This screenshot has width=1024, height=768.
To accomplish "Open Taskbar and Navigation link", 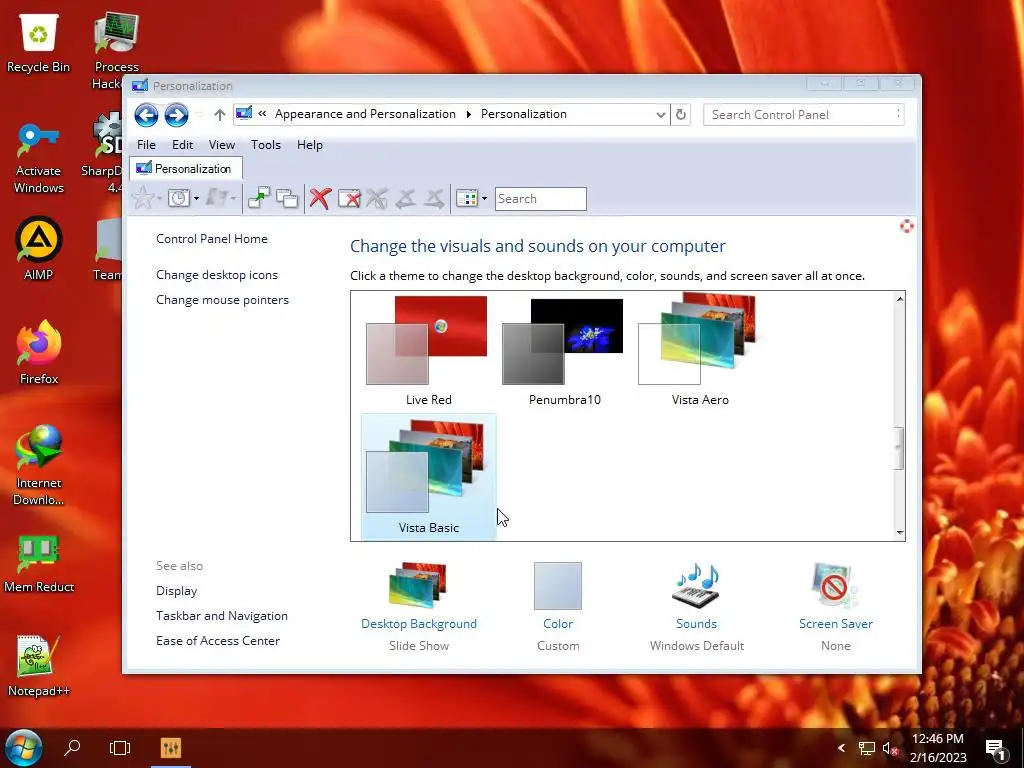I will (x=221, y=616).
